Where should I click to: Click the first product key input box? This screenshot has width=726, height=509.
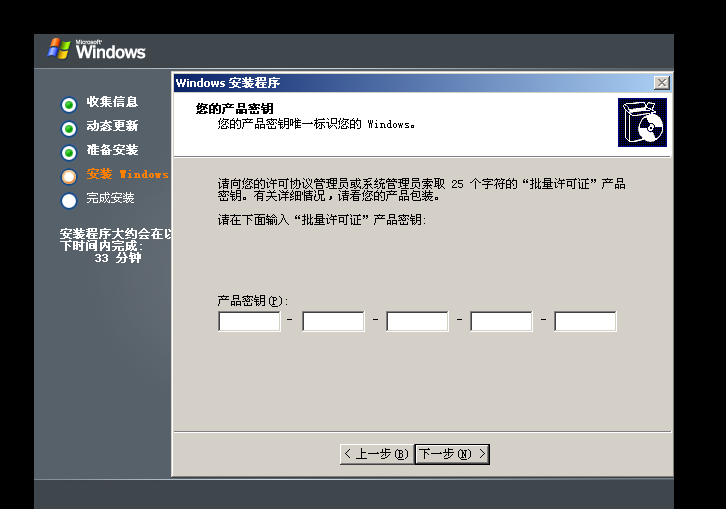(249, 321)
